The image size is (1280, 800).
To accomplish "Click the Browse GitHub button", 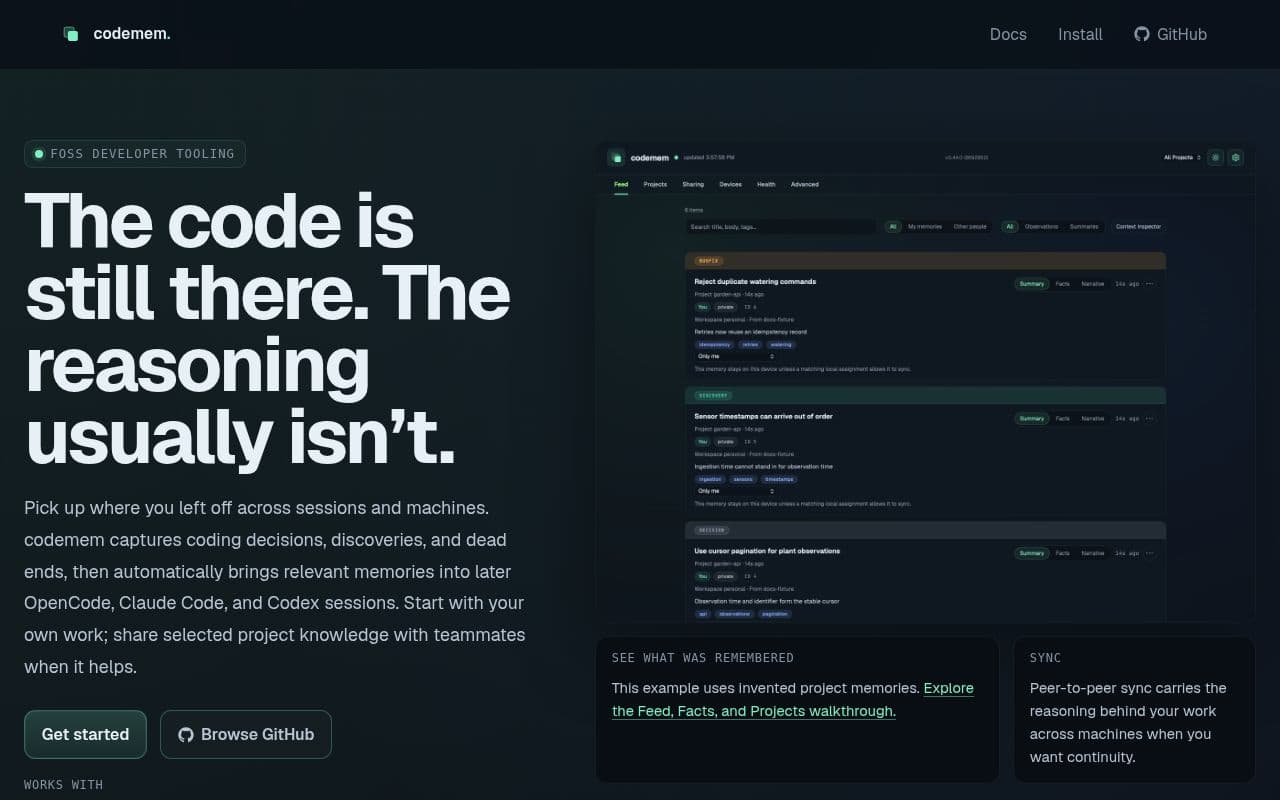I will [246, 734].
